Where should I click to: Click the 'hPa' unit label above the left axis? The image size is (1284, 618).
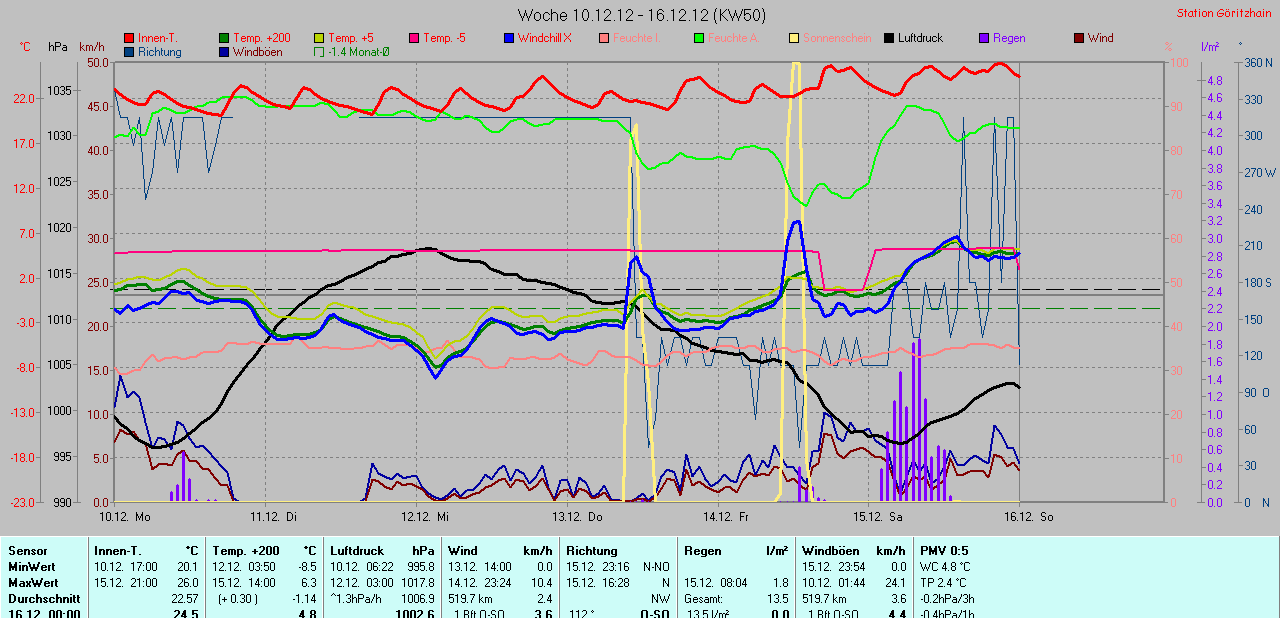coord(57,47)
